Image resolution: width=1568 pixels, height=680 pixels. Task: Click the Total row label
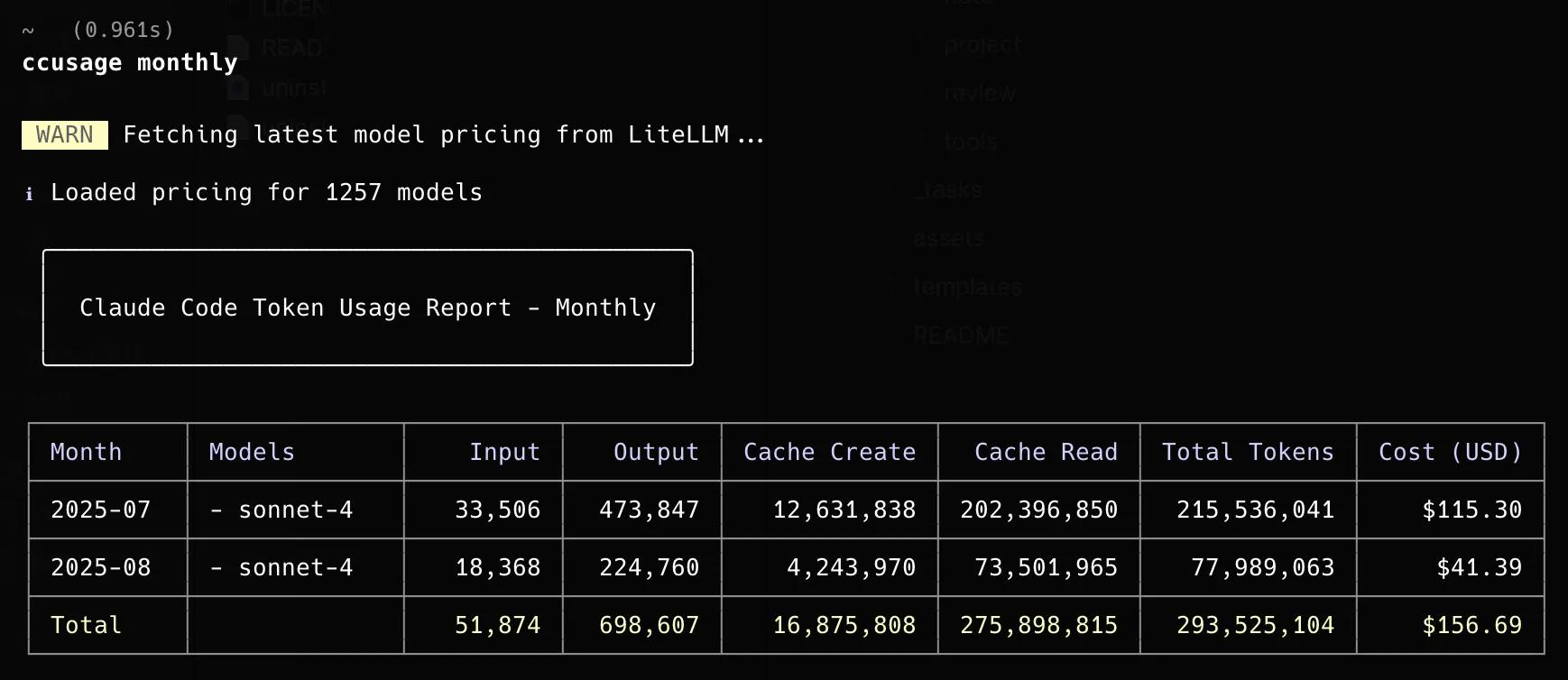click(86, 625)
